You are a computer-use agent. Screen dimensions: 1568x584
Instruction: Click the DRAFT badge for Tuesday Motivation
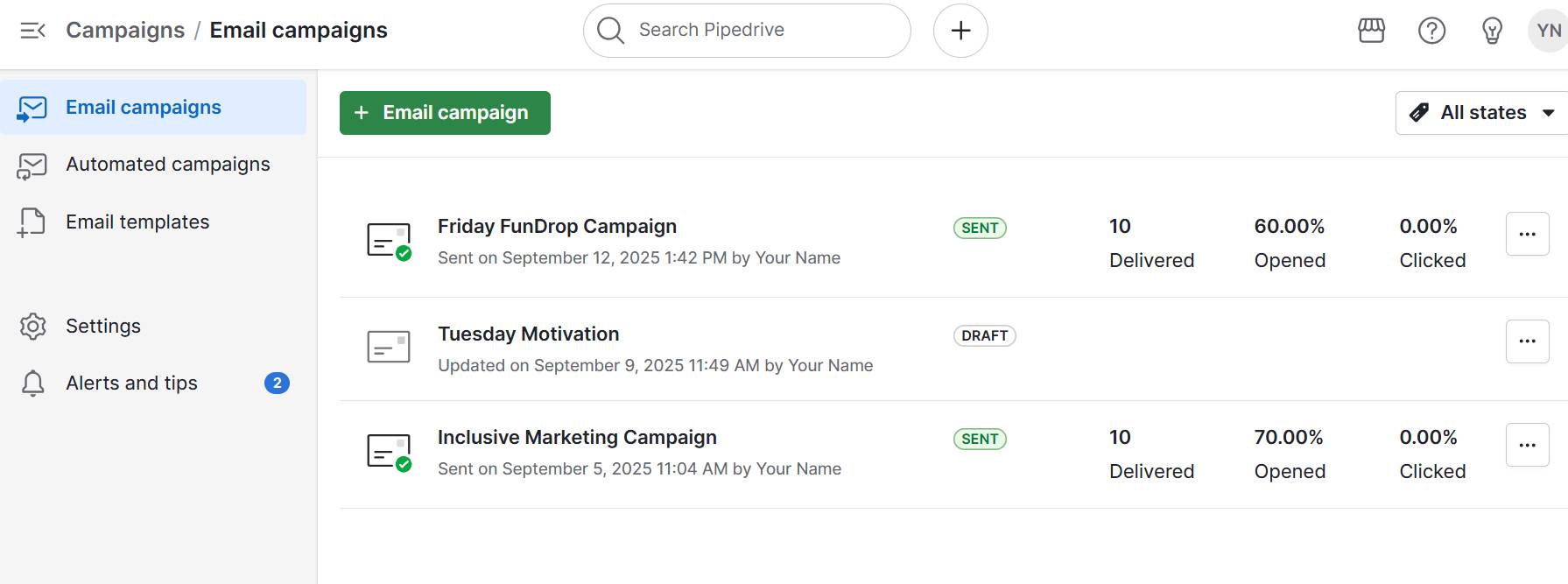pos(984,335)
